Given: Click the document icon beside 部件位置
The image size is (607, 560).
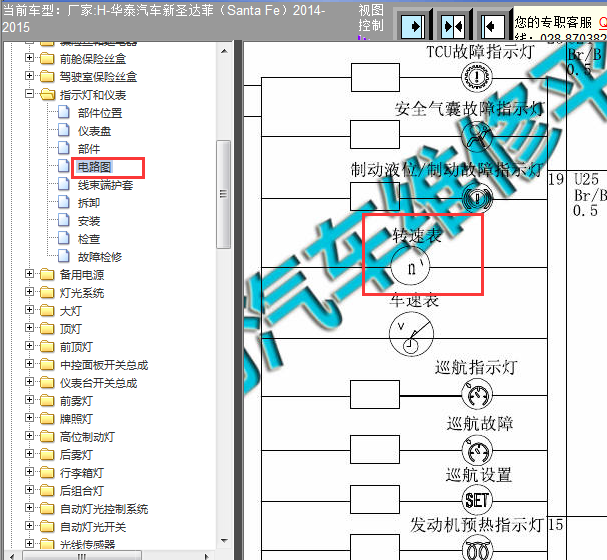Looking at the screenshot, I should pyautogui.click(x=63, y=113).
